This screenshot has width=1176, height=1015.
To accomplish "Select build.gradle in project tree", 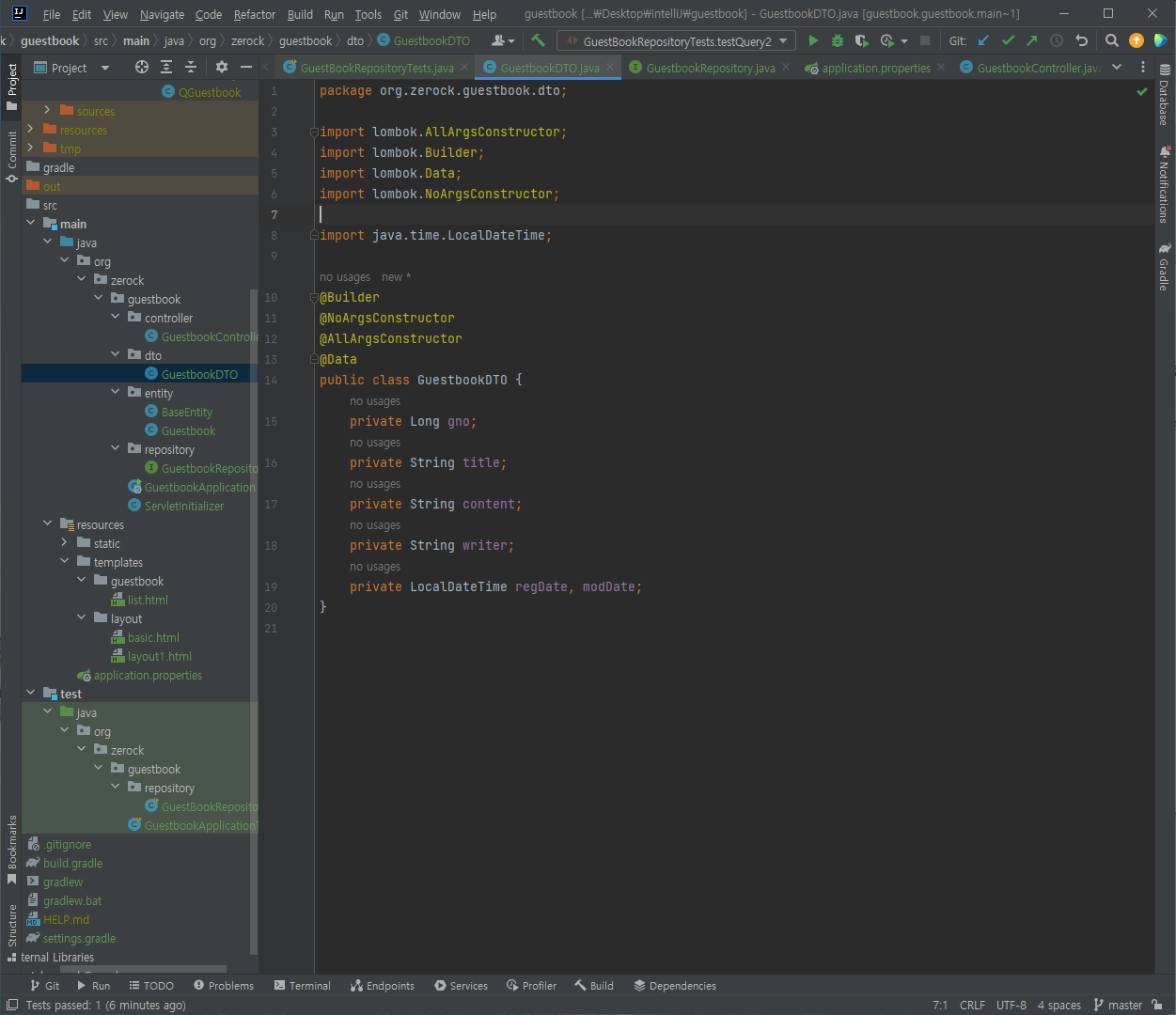I will (x=65, y=863).
